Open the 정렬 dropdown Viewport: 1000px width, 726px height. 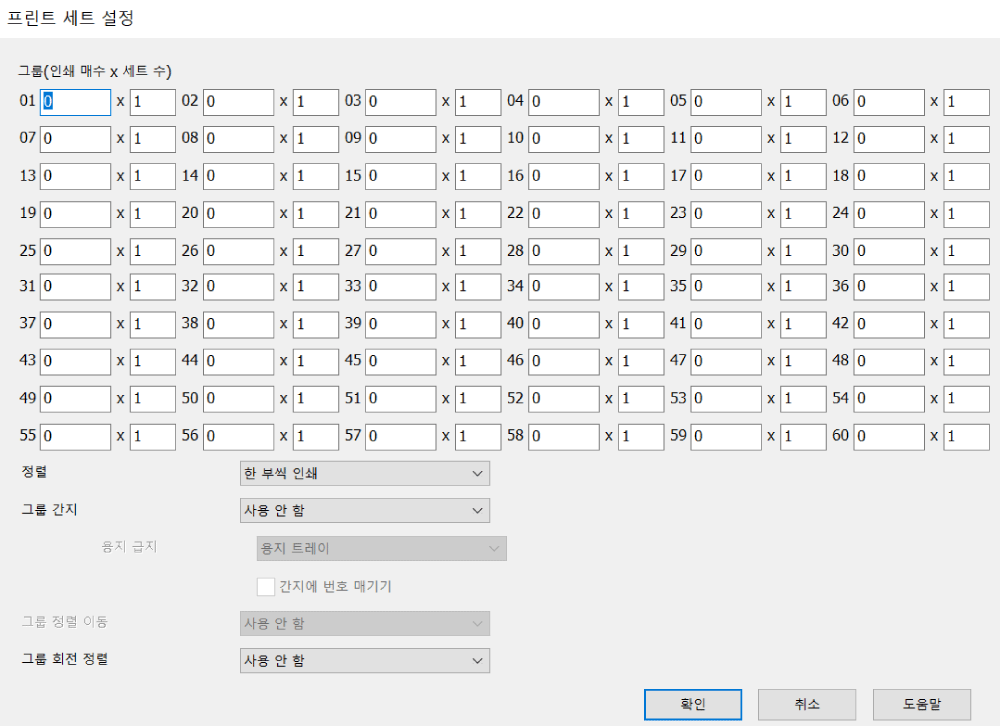365,473
